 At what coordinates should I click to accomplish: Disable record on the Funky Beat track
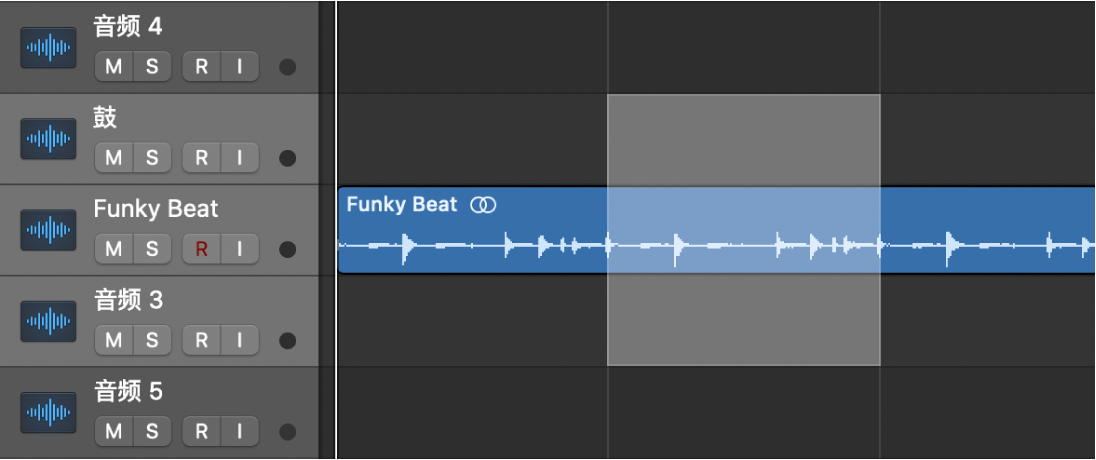tap(201, 248)
